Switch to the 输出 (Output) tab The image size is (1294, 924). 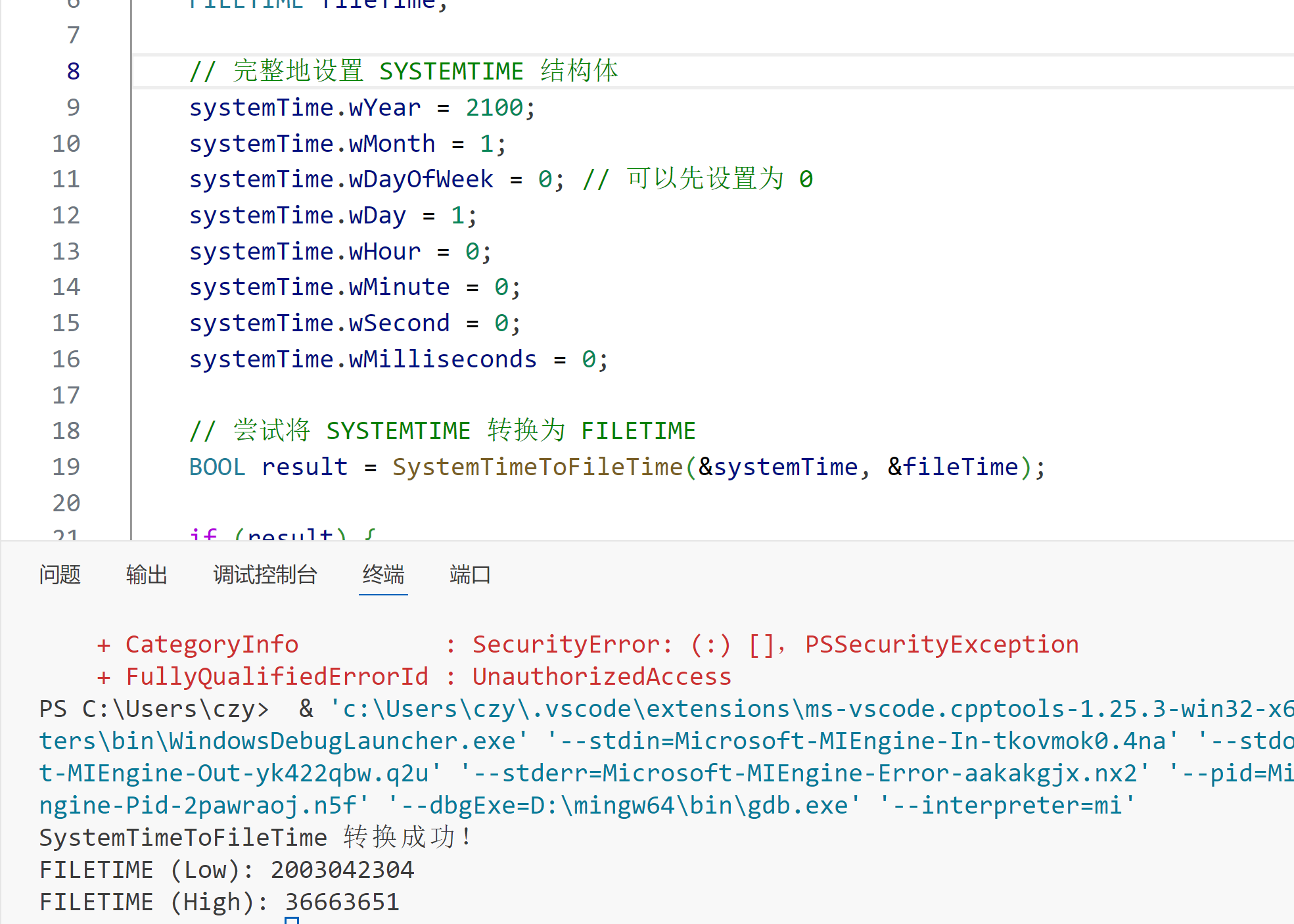(147, 575)
